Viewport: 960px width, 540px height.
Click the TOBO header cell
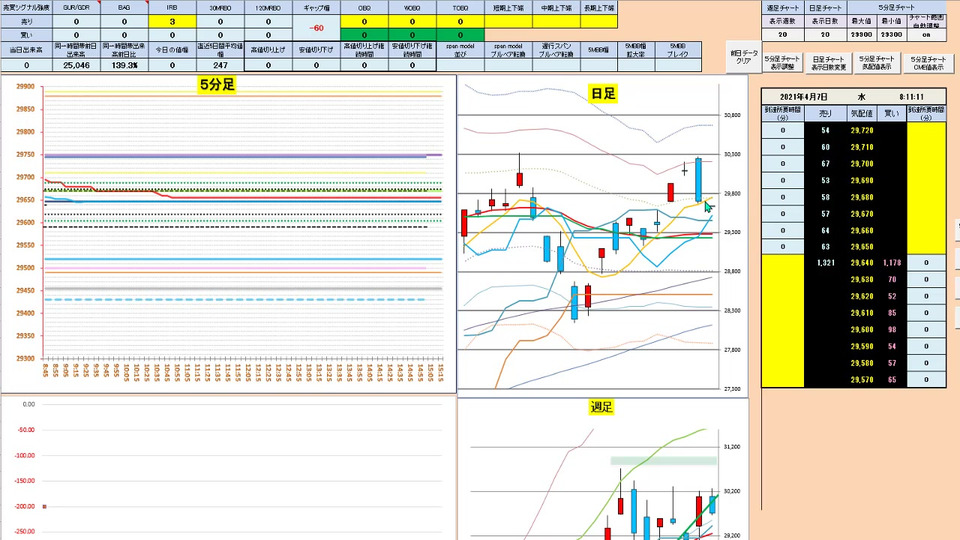coord(460,8)
